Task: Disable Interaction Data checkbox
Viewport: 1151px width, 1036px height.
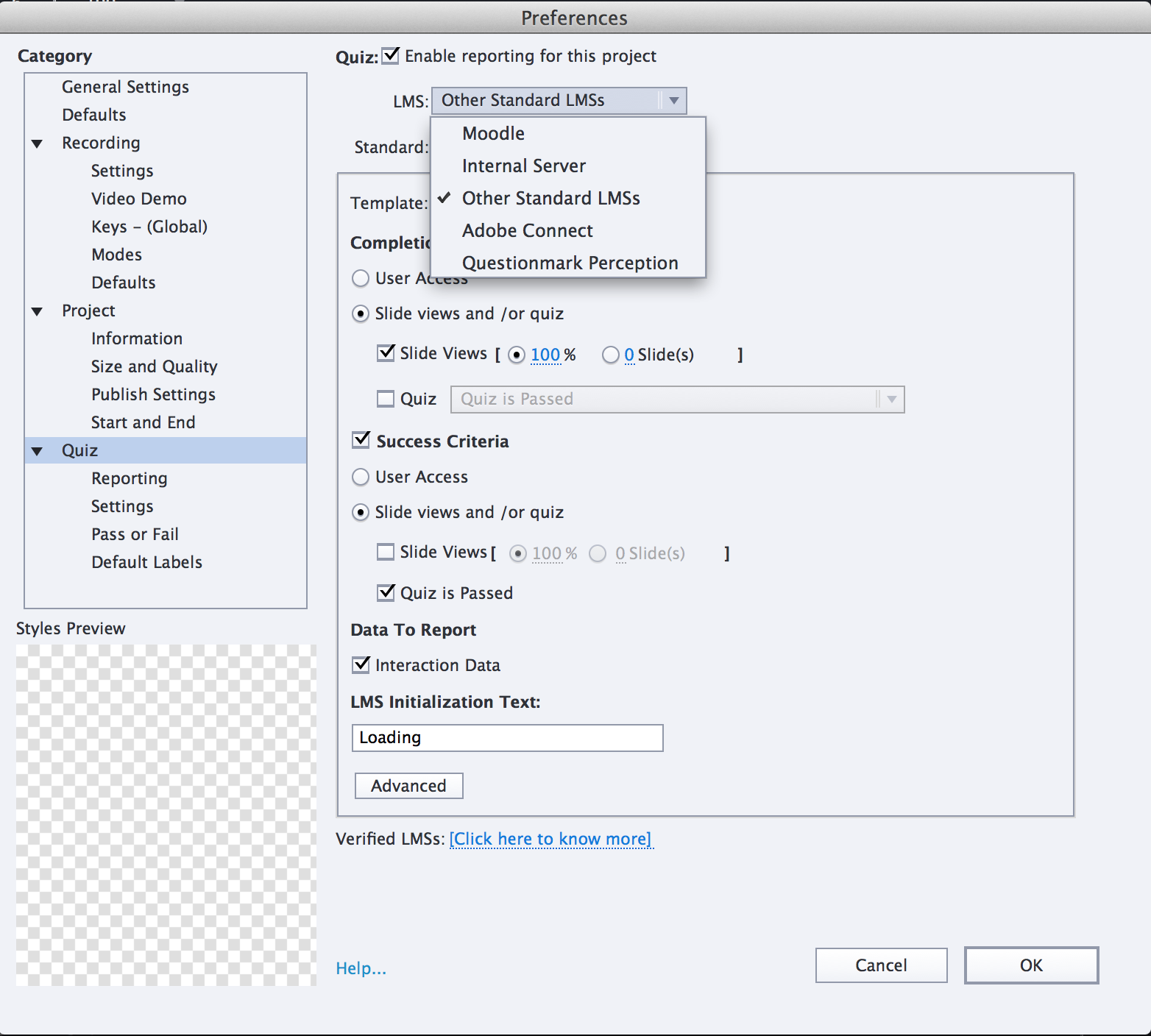Action: tap(361, 665)
